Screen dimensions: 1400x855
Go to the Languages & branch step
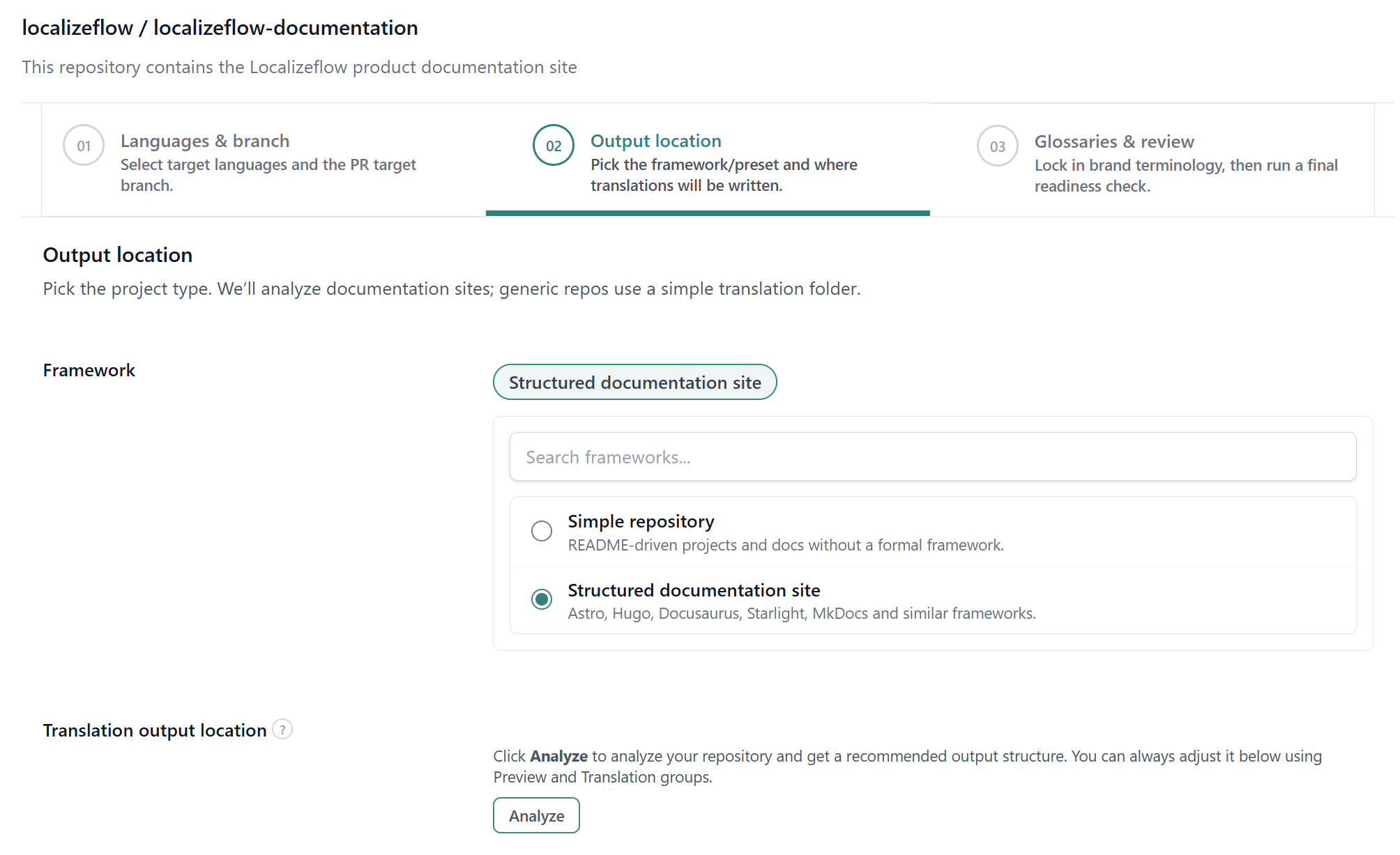(x=205, y=141)
